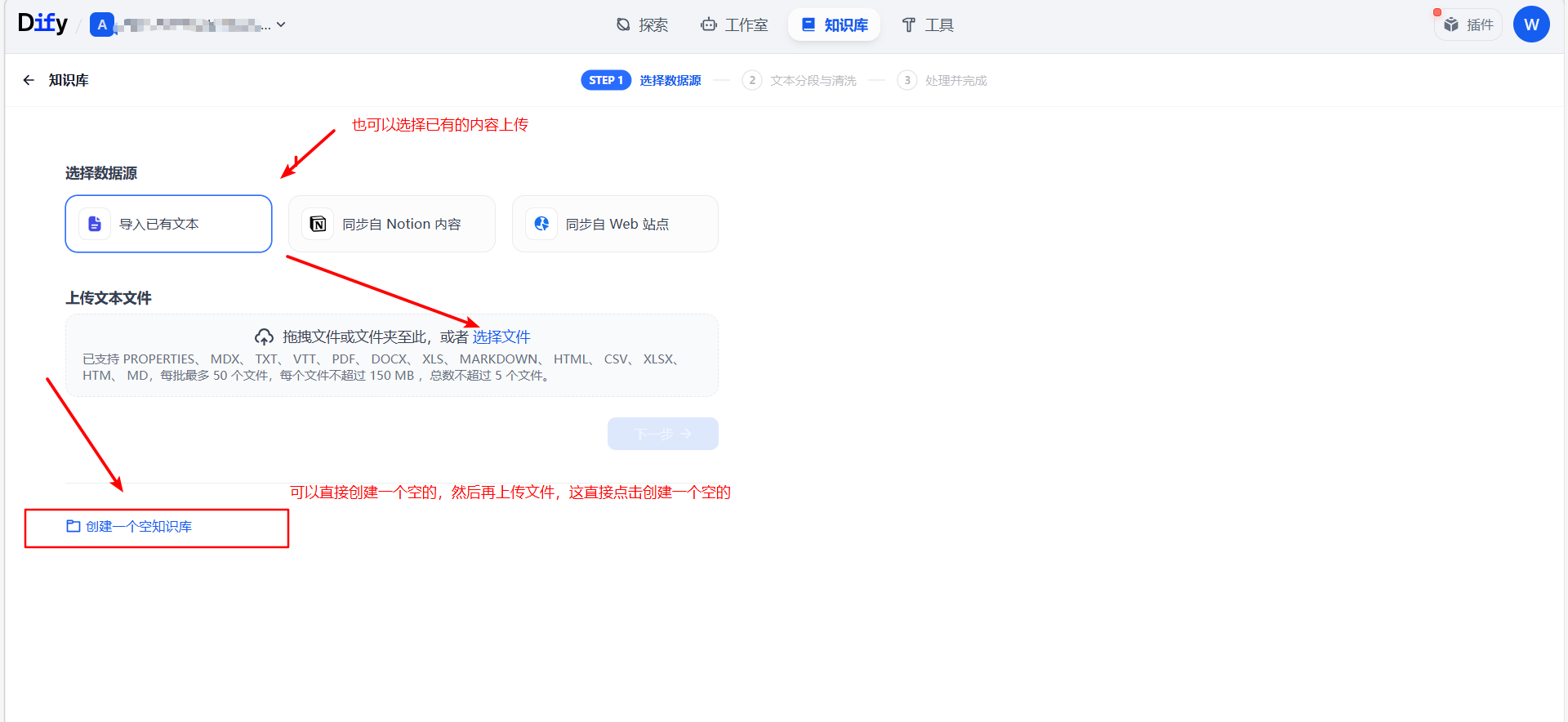Open the 工具 tools tab

pyautogui.click(x=927, y=25)
